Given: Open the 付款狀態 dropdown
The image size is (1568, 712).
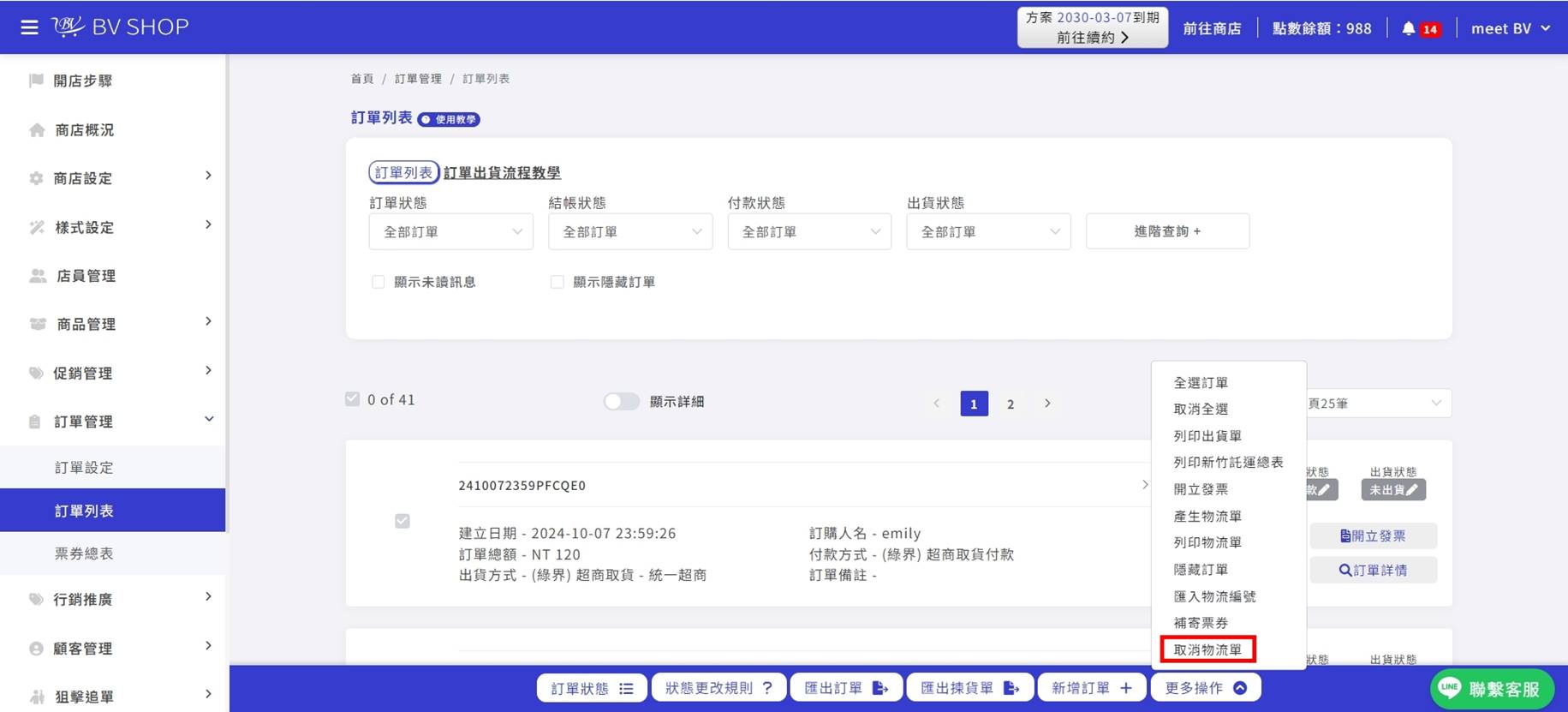Looking at the screenshot, I should 809,231.
